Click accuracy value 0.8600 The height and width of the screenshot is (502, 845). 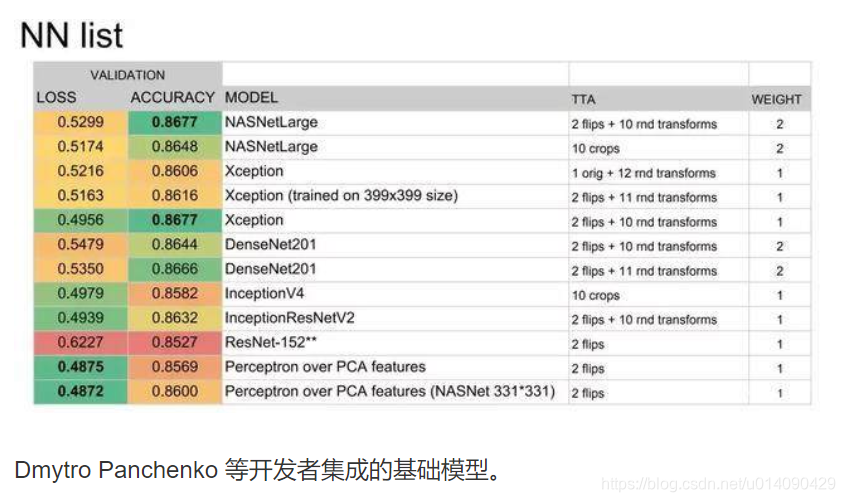coord(175,392)
